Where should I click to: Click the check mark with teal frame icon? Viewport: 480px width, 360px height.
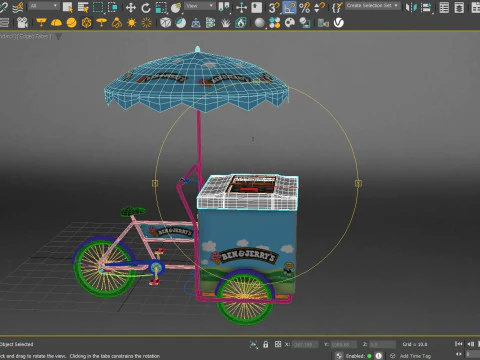pyautogui.click(x=305, y=23)
